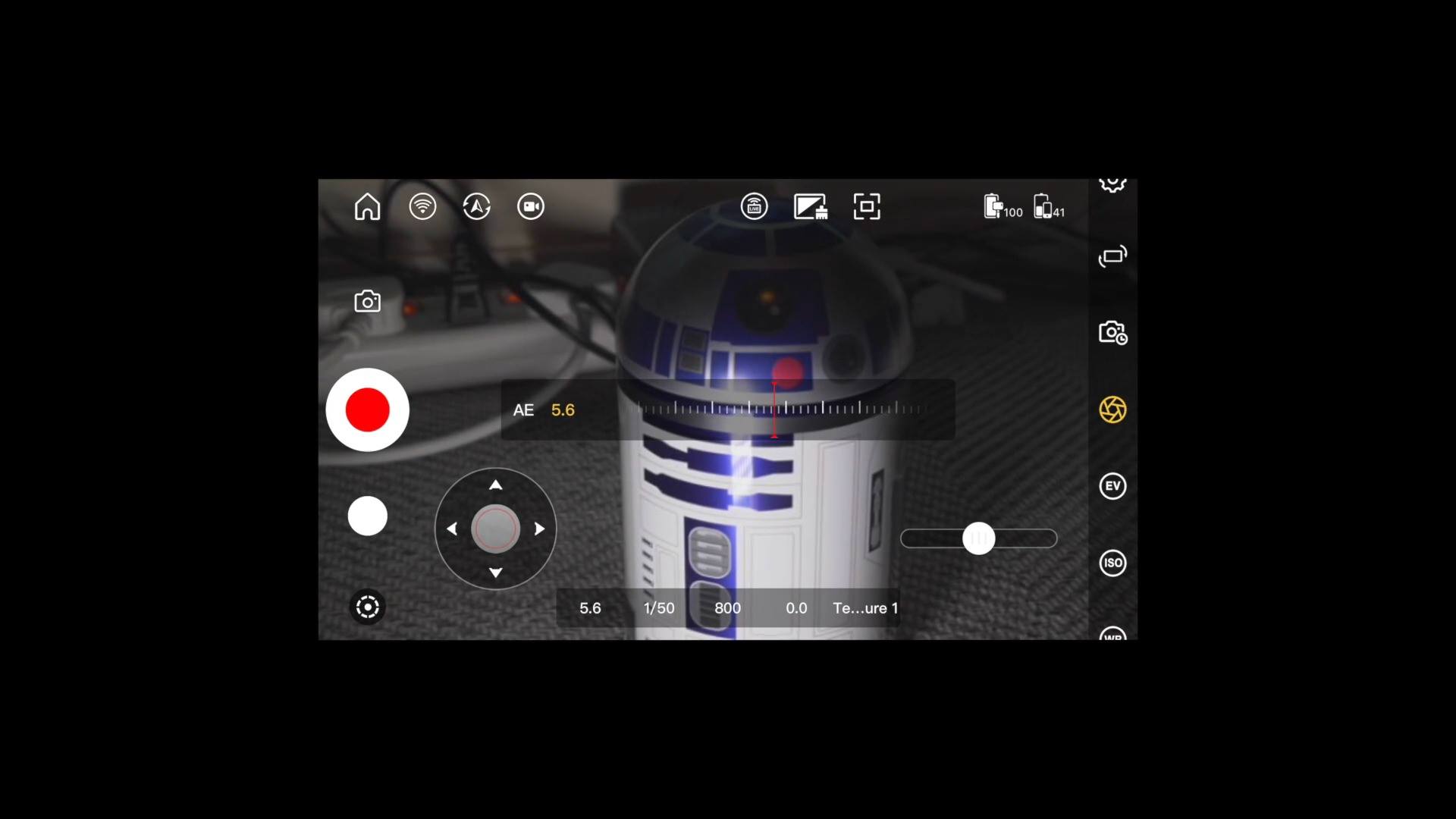
Task: Tap the Home icon
Action: click(x=367, y=206)
